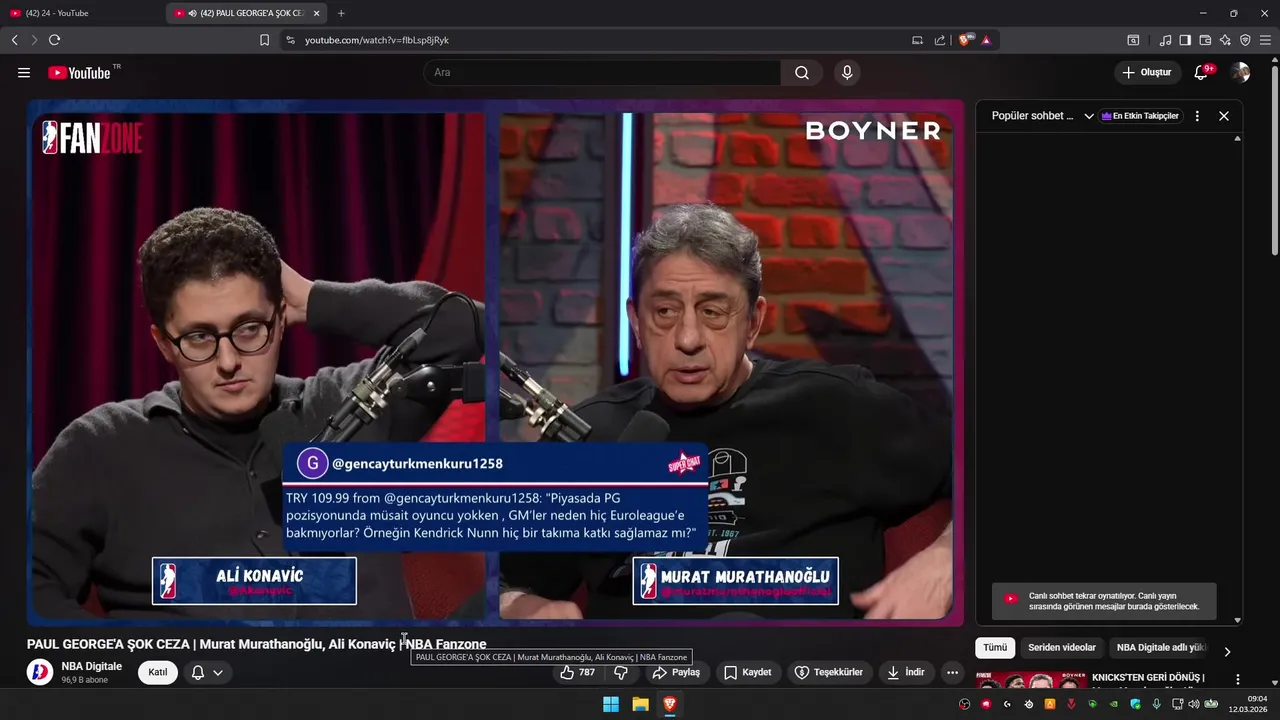Open the YouTube guide hamburger menu

tap(24, 73)
